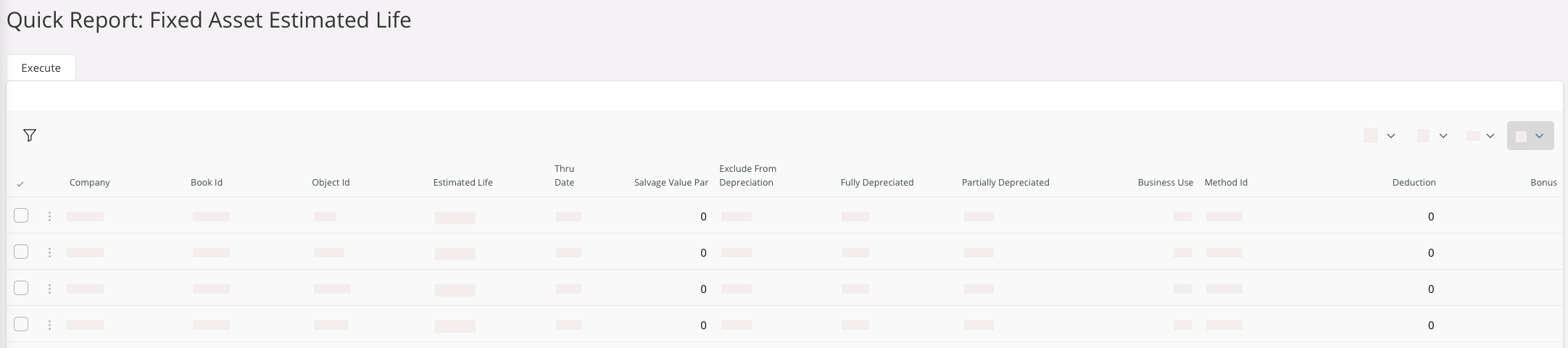
Task: Click the select-all checkmark in the header row
Action: 20,184
